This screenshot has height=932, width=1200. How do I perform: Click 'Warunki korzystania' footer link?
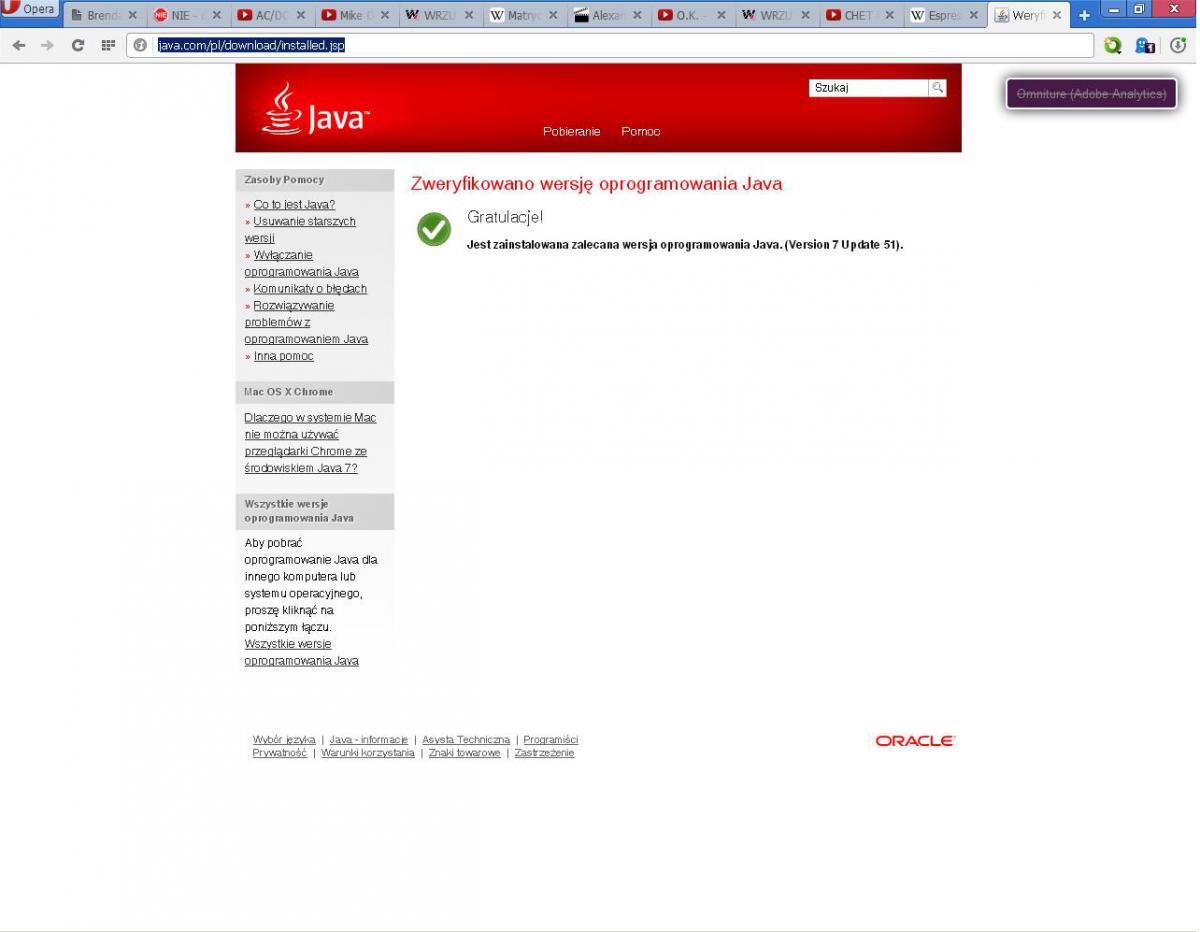click(x=368, y=753)
